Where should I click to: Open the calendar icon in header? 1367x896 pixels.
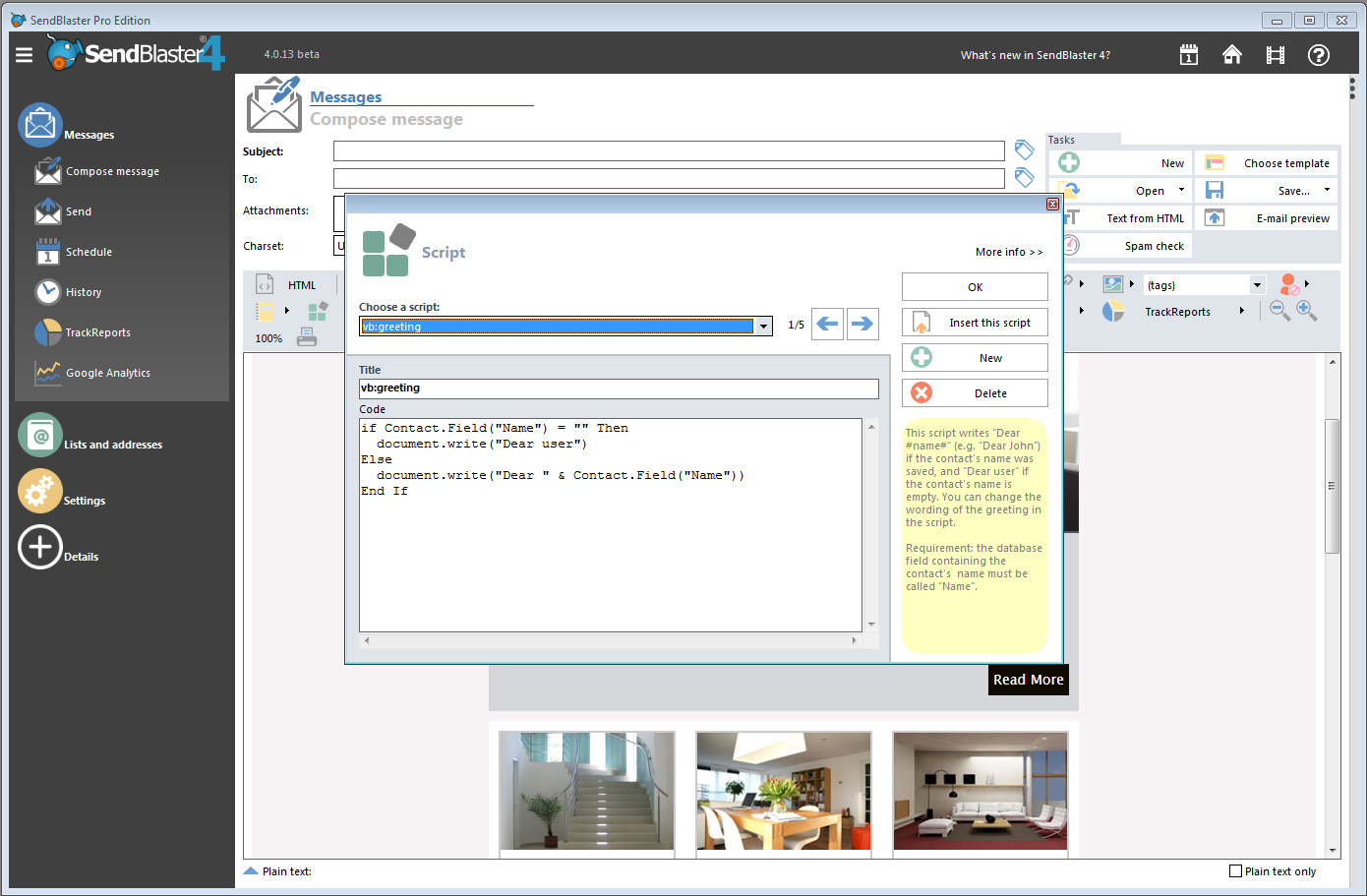pos(1188,55)
